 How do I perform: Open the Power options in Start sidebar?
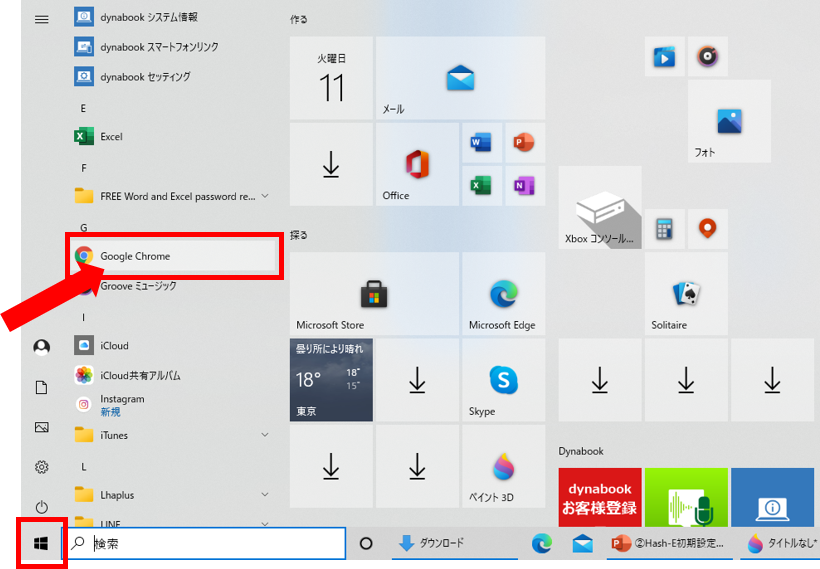click(x=42, y=507)
